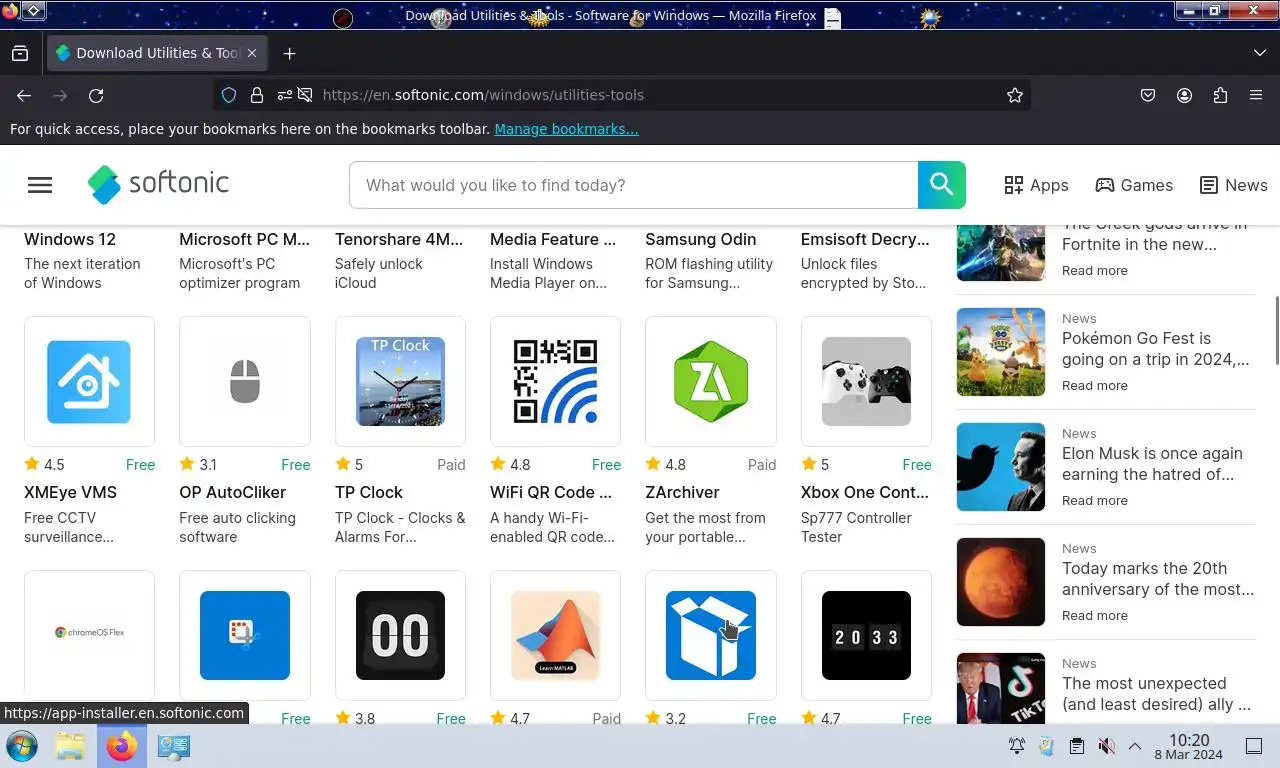Bookmark this page with the star

click(1015, 95)
